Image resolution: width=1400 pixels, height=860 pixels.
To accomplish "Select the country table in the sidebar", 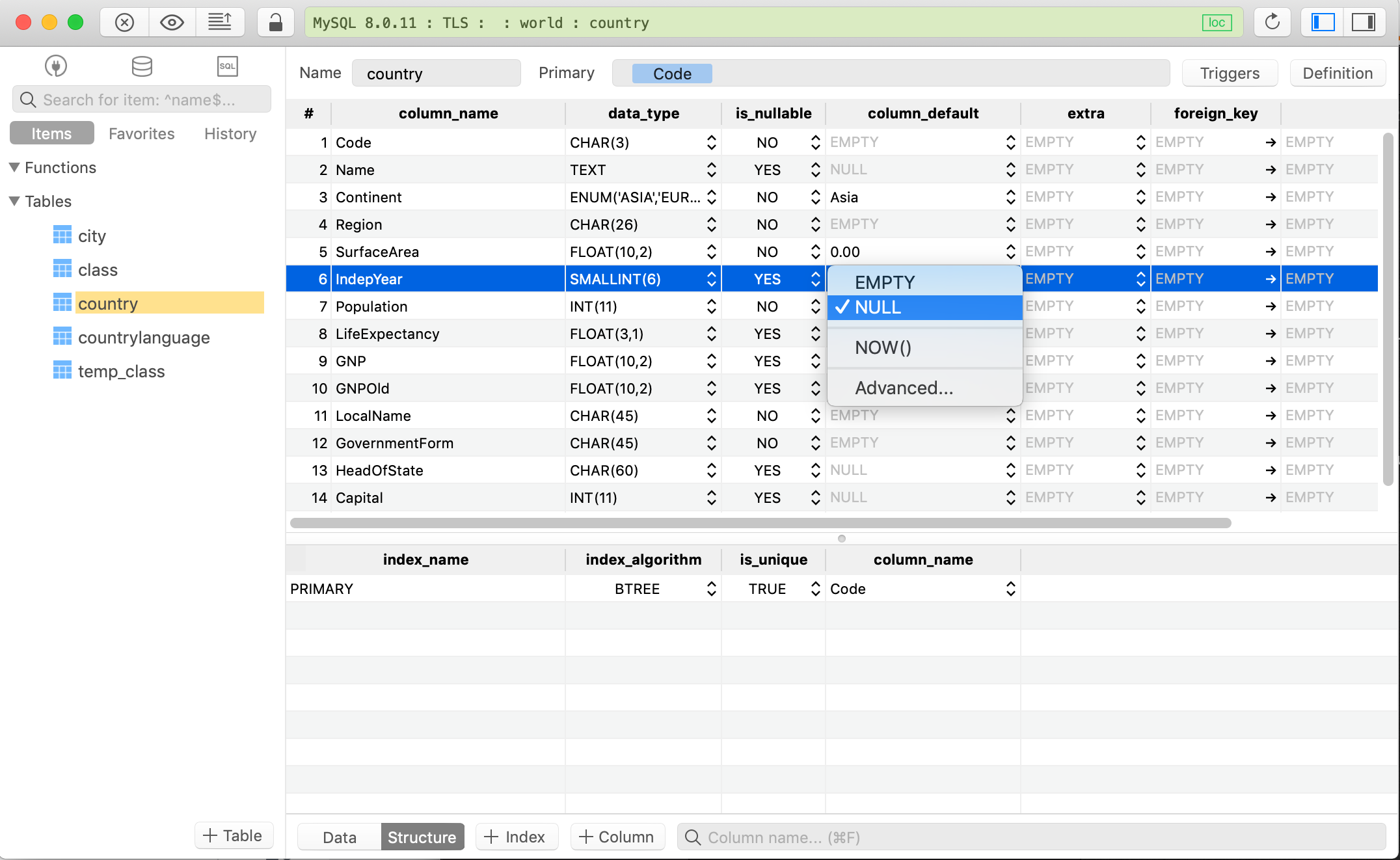I will [x=108, y=303].
